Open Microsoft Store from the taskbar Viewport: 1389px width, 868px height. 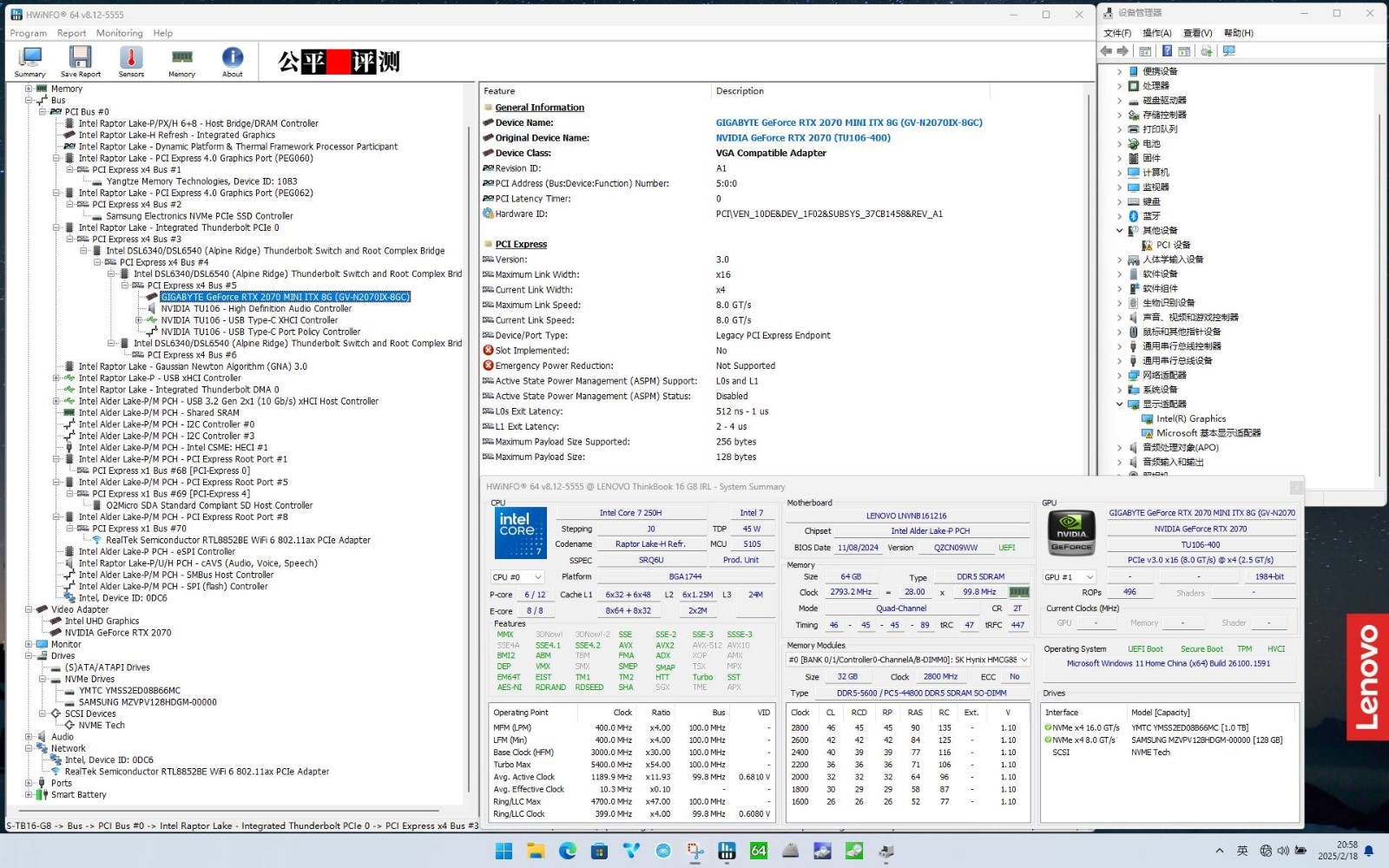[599, 851]
